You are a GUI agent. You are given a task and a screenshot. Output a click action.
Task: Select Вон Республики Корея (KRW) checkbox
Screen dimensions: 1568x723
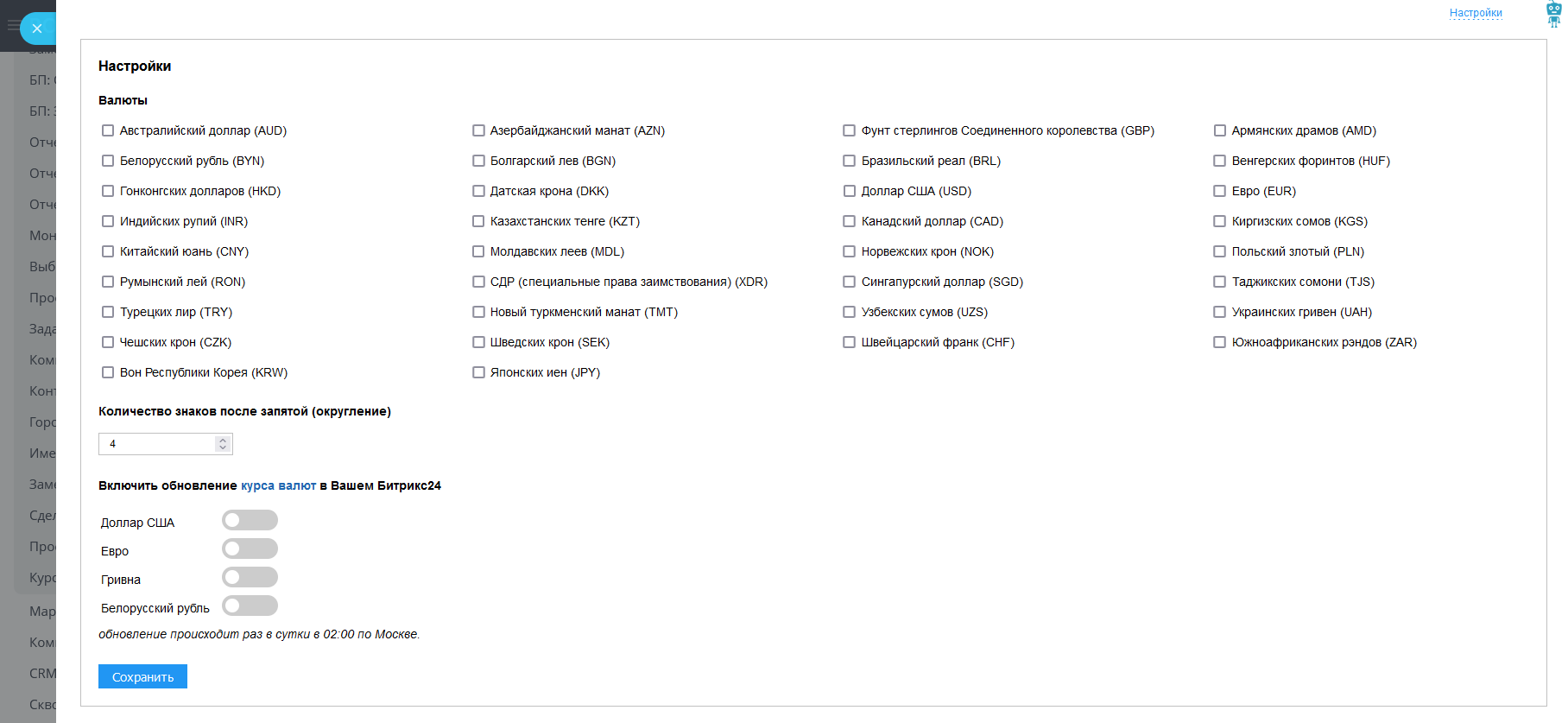tap(108, 372)
